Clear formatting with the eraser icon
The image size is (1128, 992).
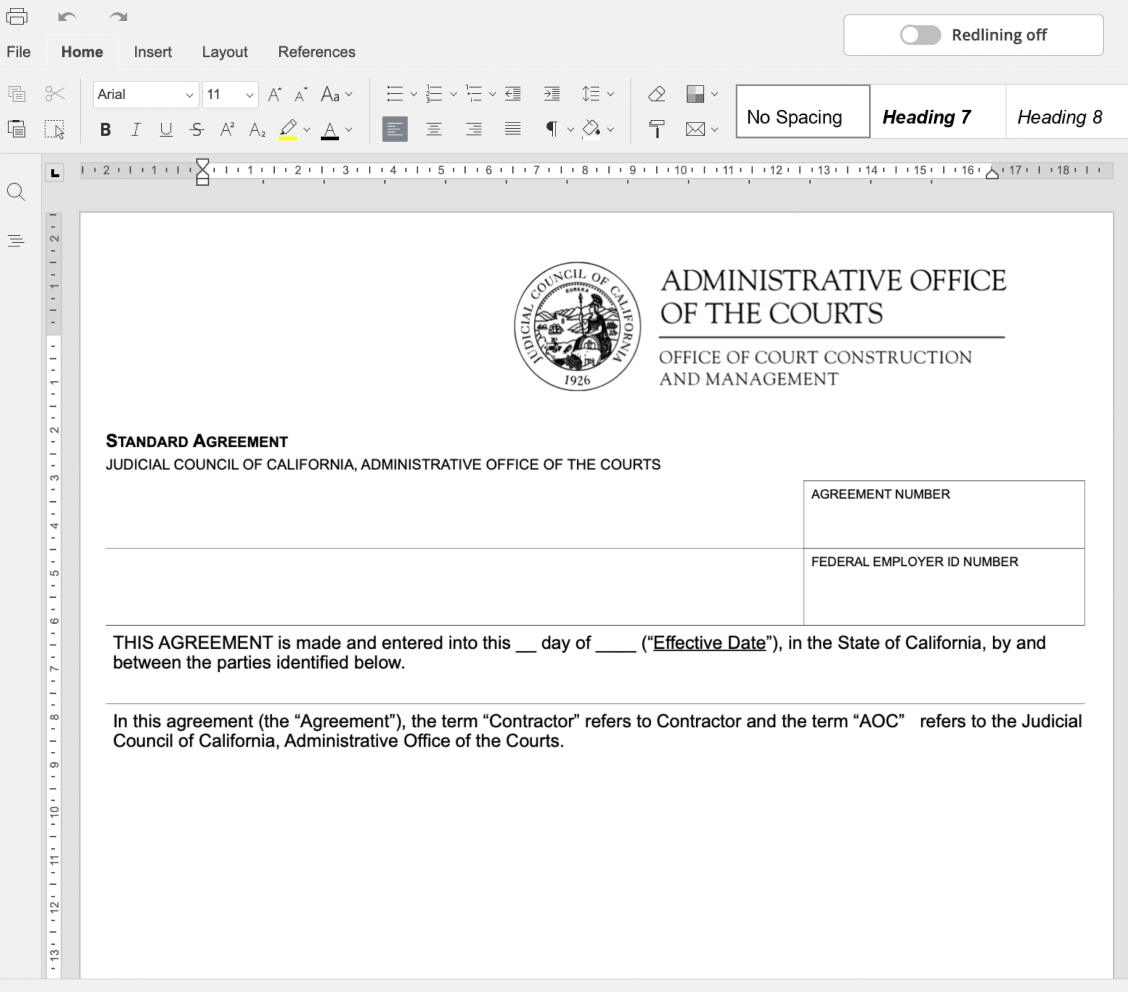click(x=656, y=93)
